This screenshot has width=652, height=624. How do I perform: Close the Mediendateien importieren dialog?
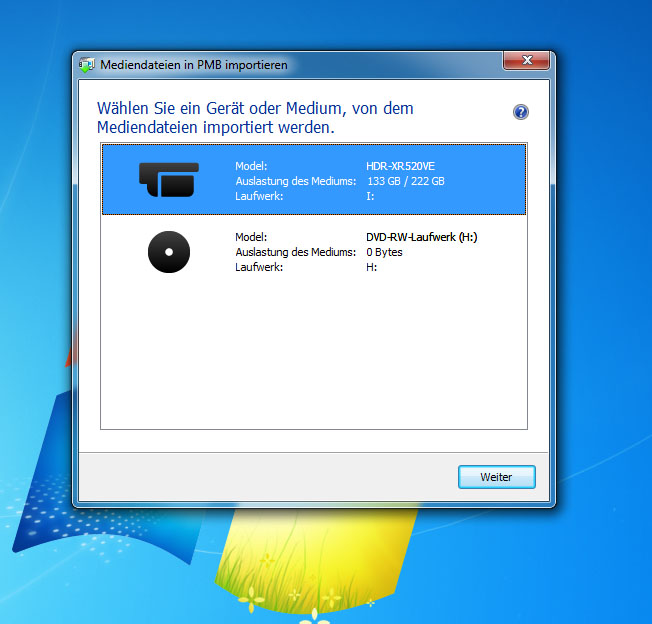point(529,63)
